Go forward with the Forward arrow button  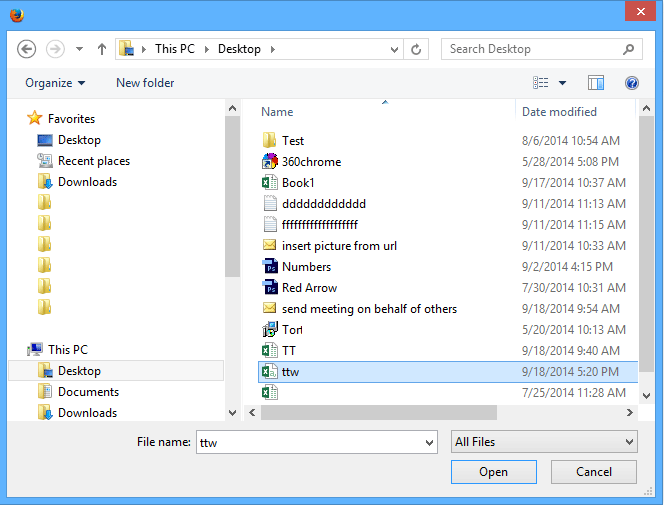[55, 49]
